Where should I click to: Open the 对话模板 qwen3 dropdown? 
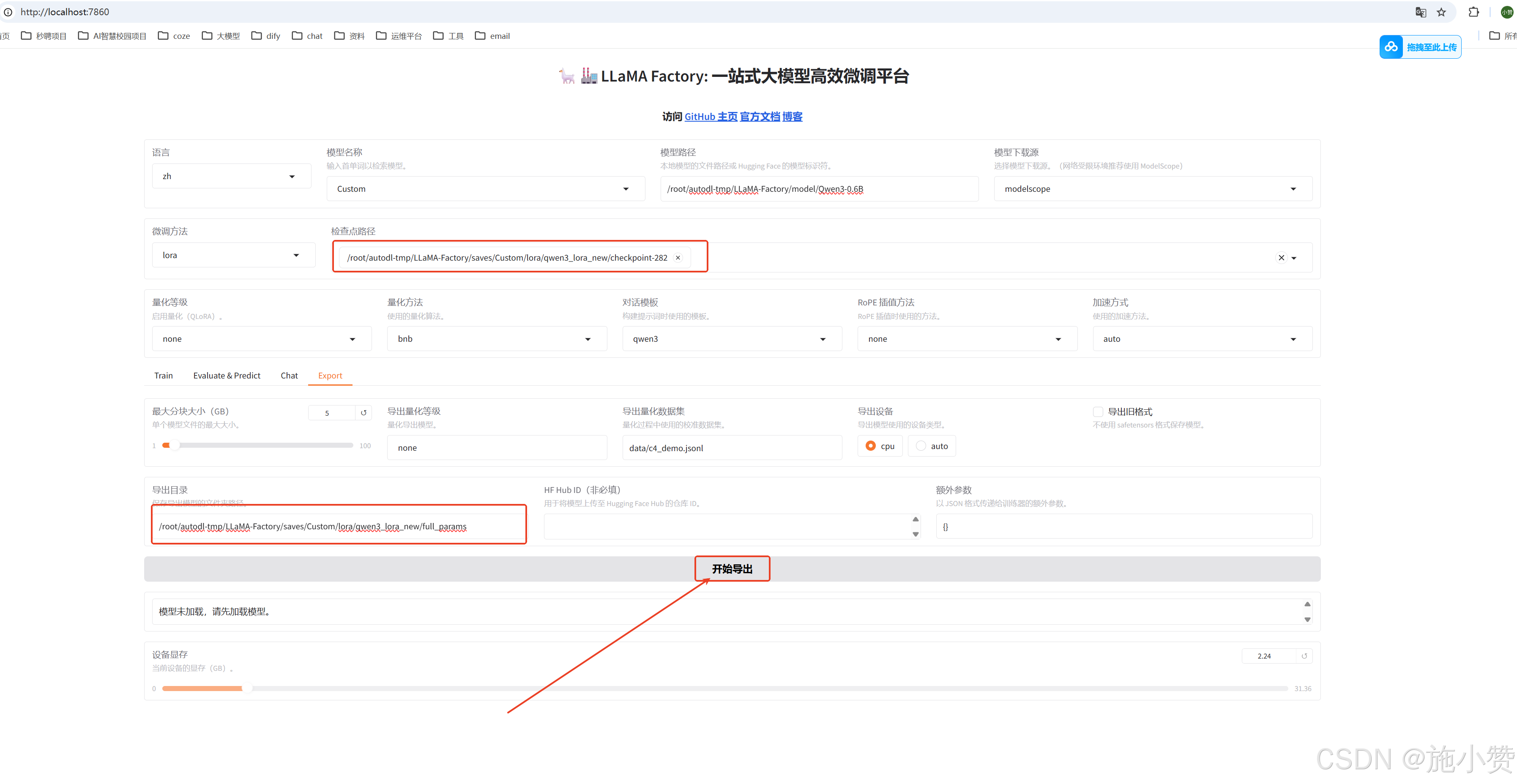point(732,339)
